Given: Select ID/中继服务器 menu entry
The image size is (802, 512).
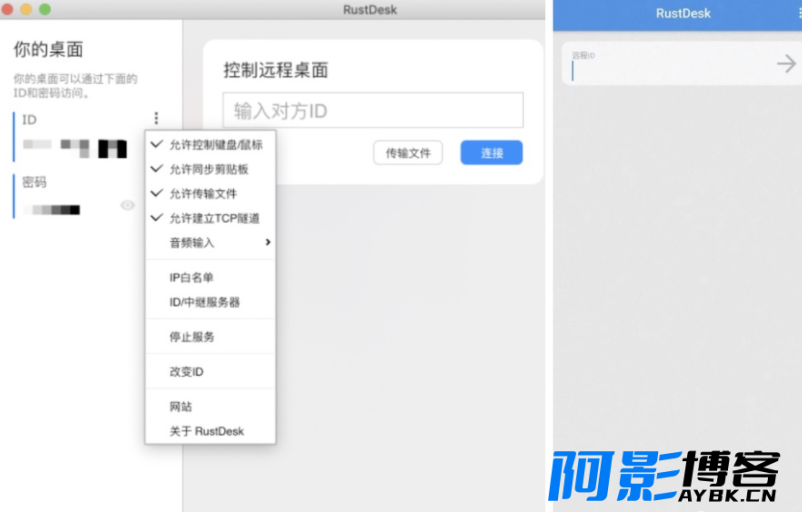Looking at the screenshot, I should pyautogui.click(x=211, y=302).
